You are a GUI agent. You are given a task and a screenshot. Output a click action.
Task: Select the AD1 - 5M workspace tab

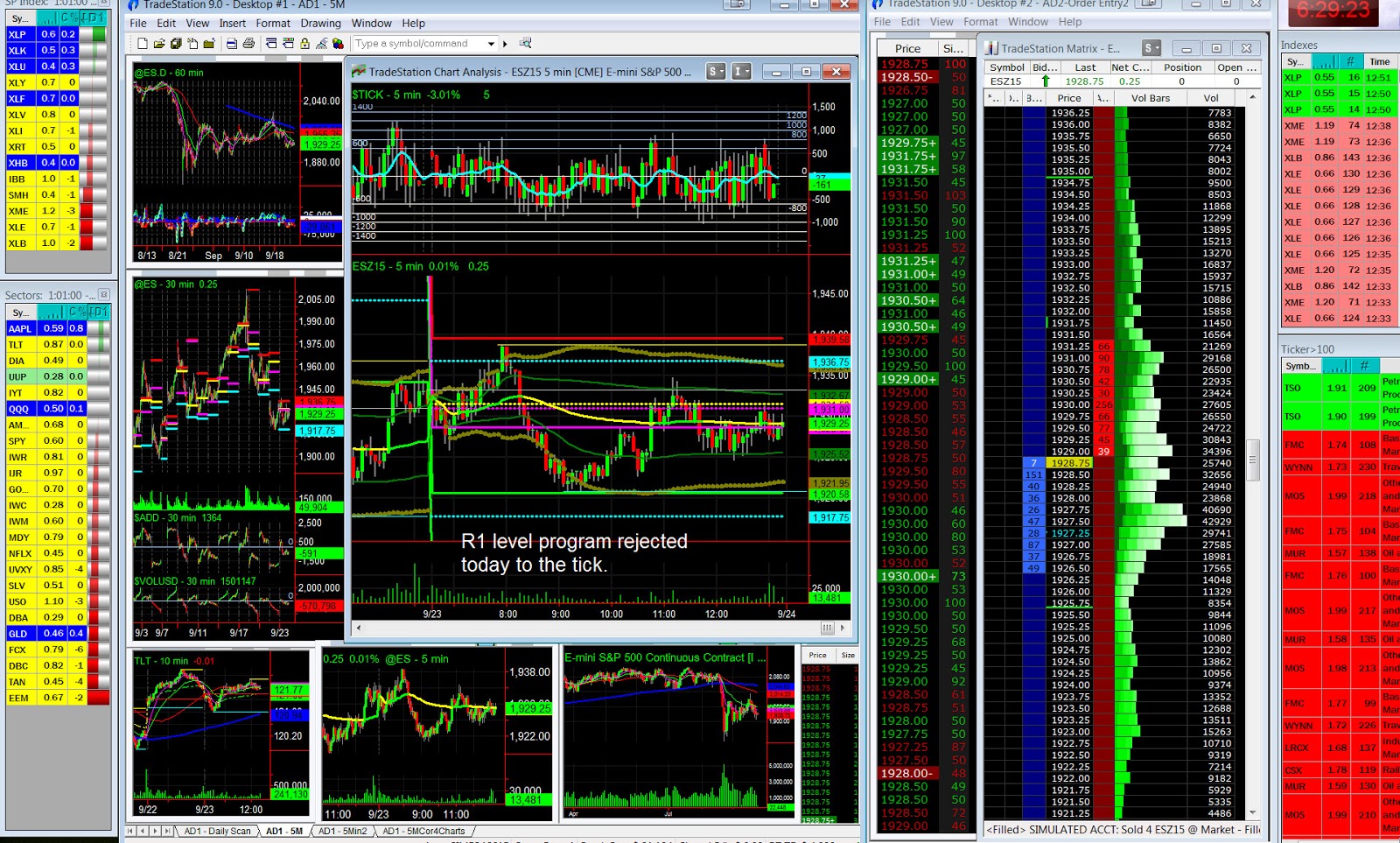pyautogui.click(x=283, y=831)
